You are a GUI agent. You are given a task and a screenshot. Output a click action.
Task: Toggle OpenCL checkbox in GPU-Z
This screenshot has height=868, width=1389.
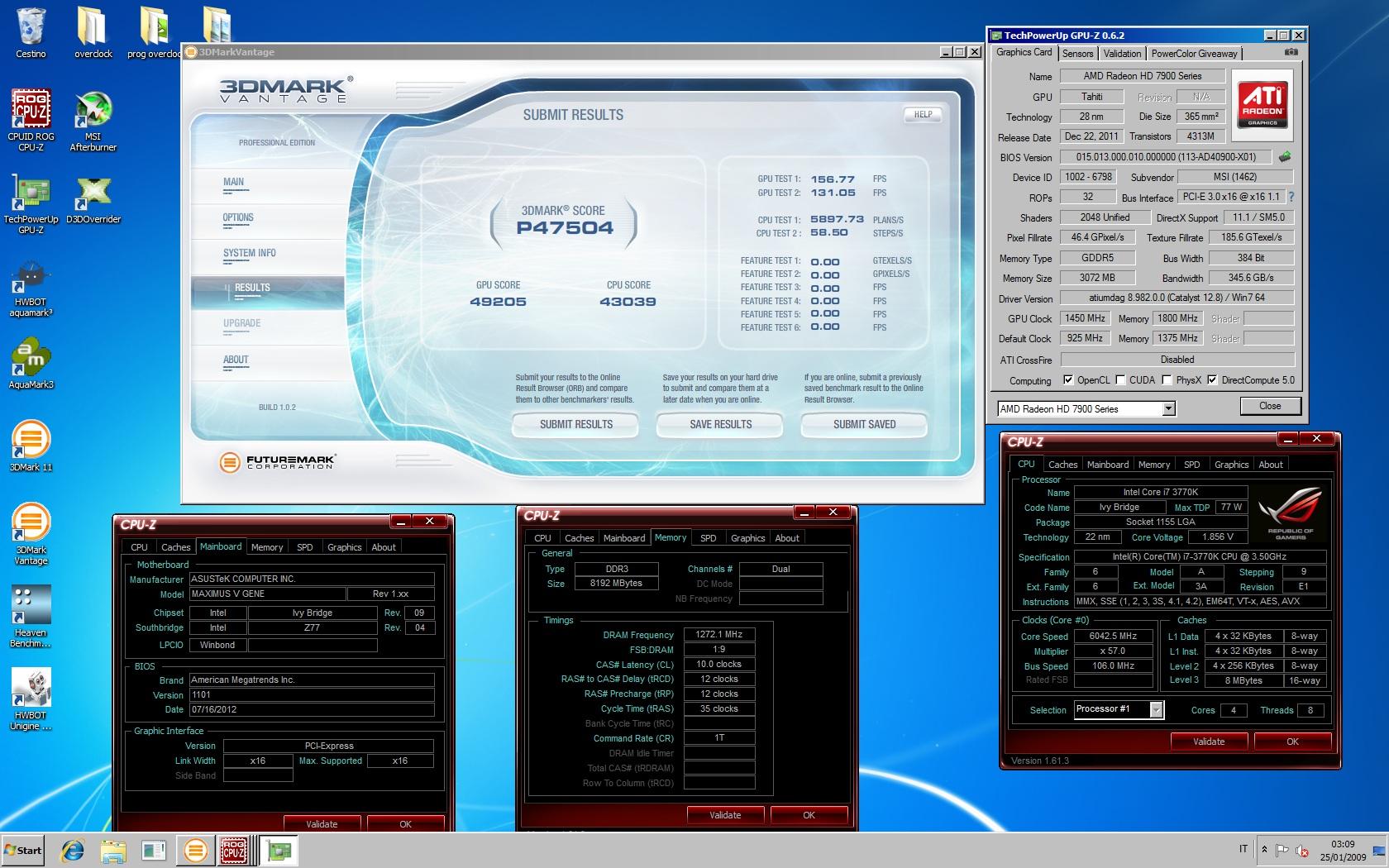pyautogui.click(x=1068, y=380)
